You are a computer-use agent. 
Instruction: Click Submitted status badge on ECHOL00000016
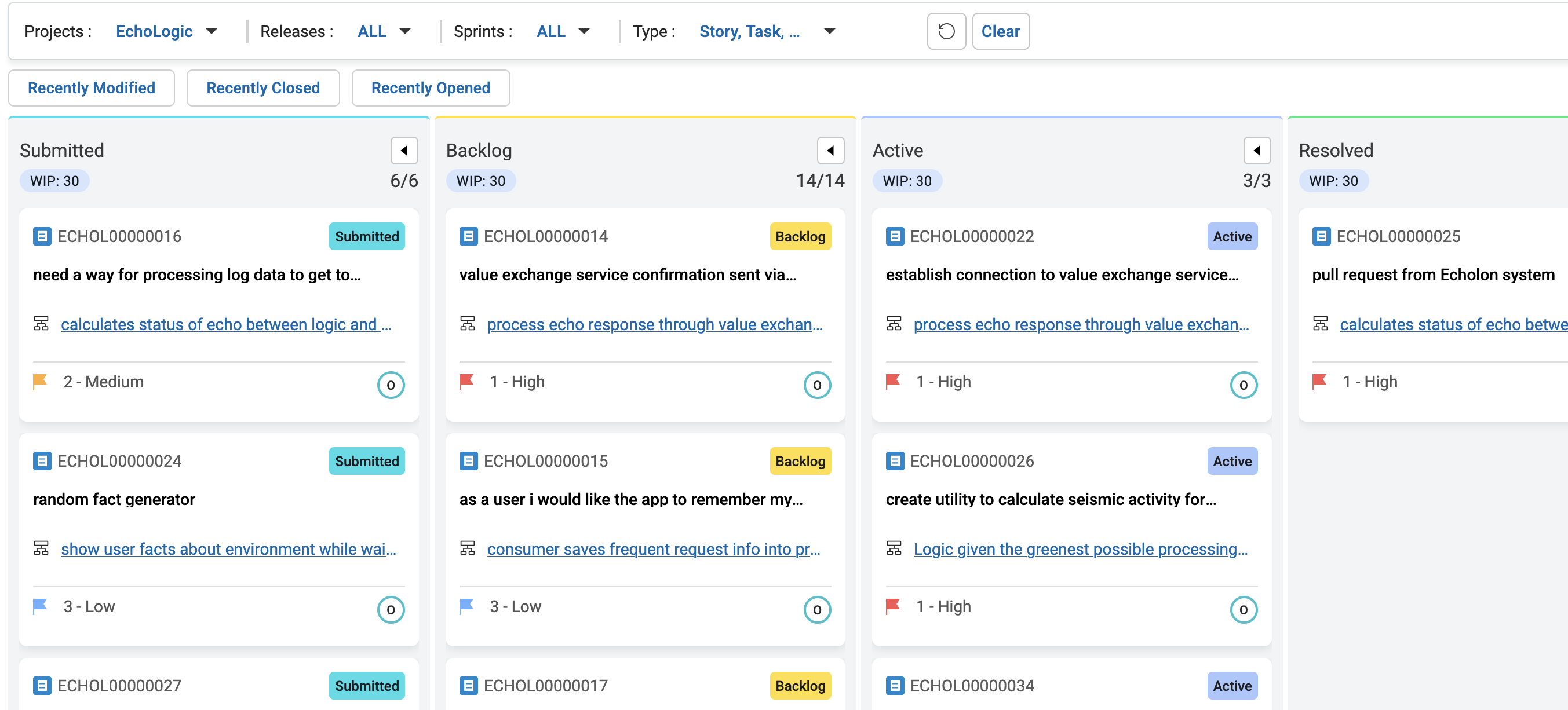(366, 236)
